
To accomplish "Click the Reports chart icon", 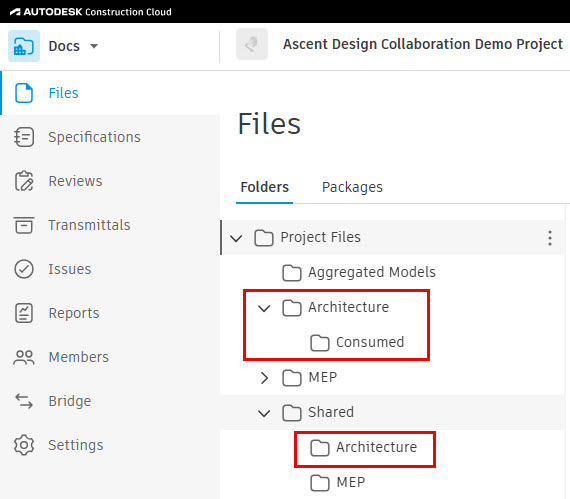I will 24,313.
